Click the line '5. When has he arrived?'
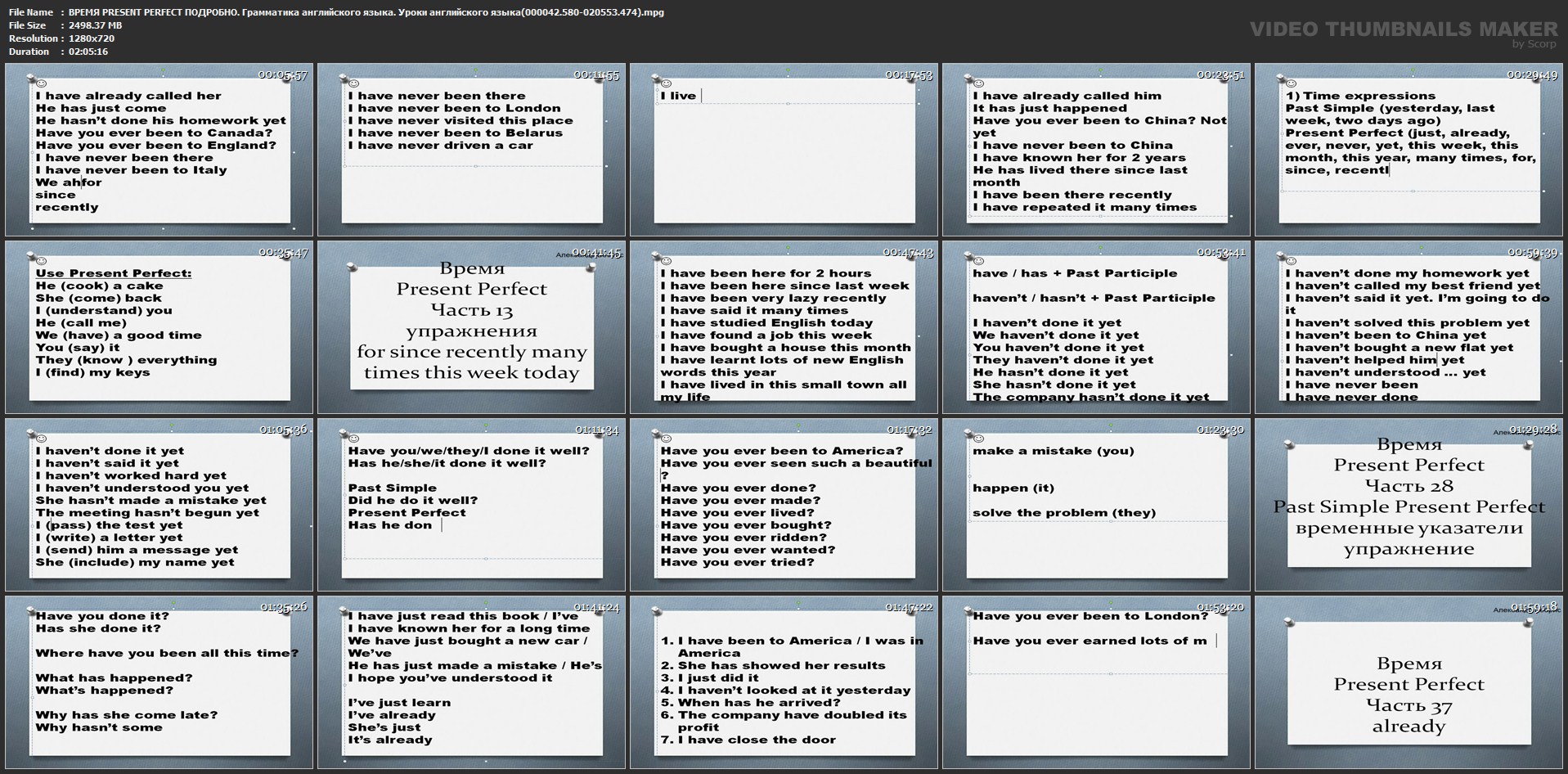This screenshot has height=774, width=1568. coord(750,703)
